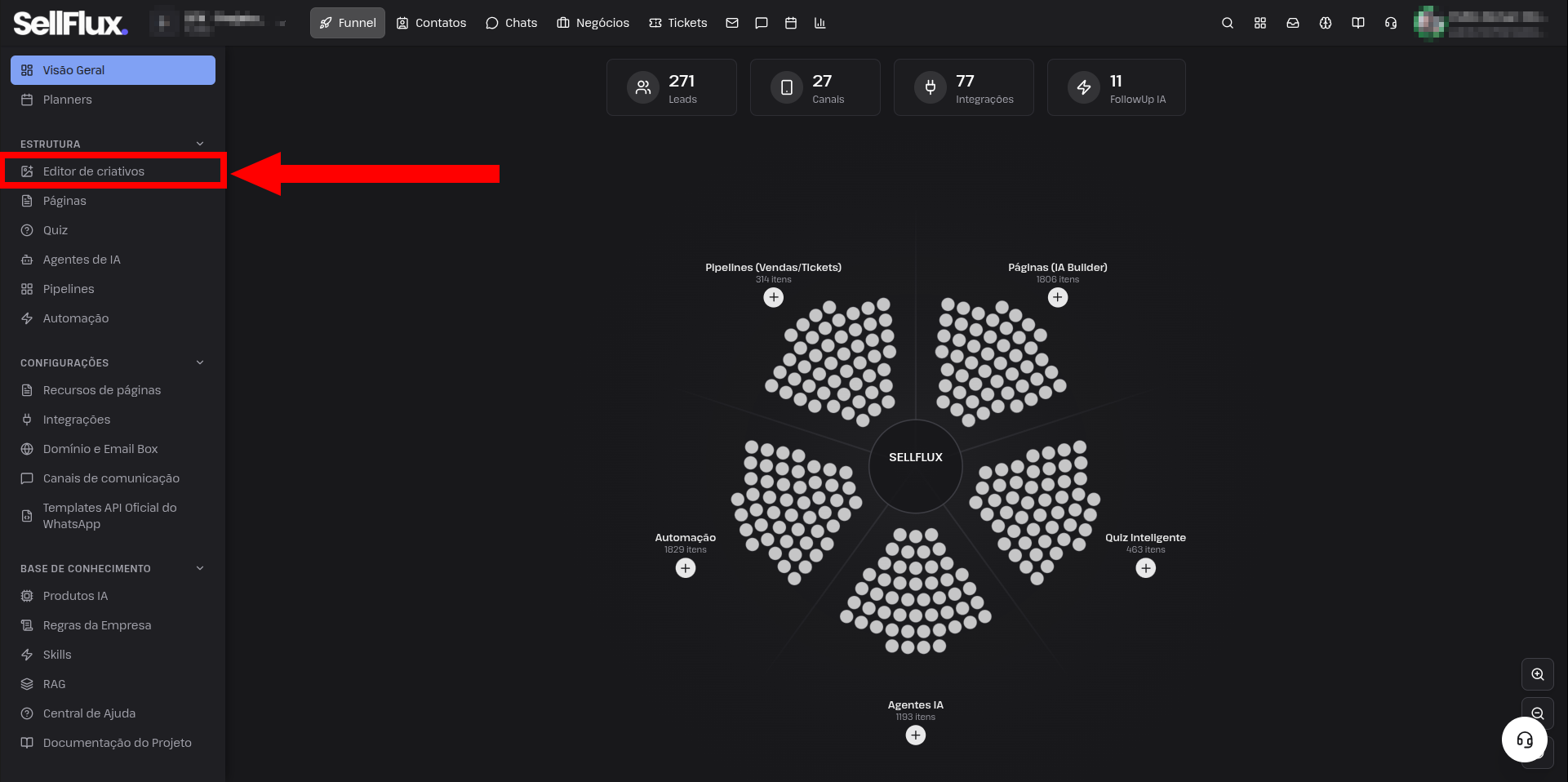The height and width of the screenshot is (782, 1568).
Task: Zoom in on the funnel diagram
Action: (x=1538, y=674)
